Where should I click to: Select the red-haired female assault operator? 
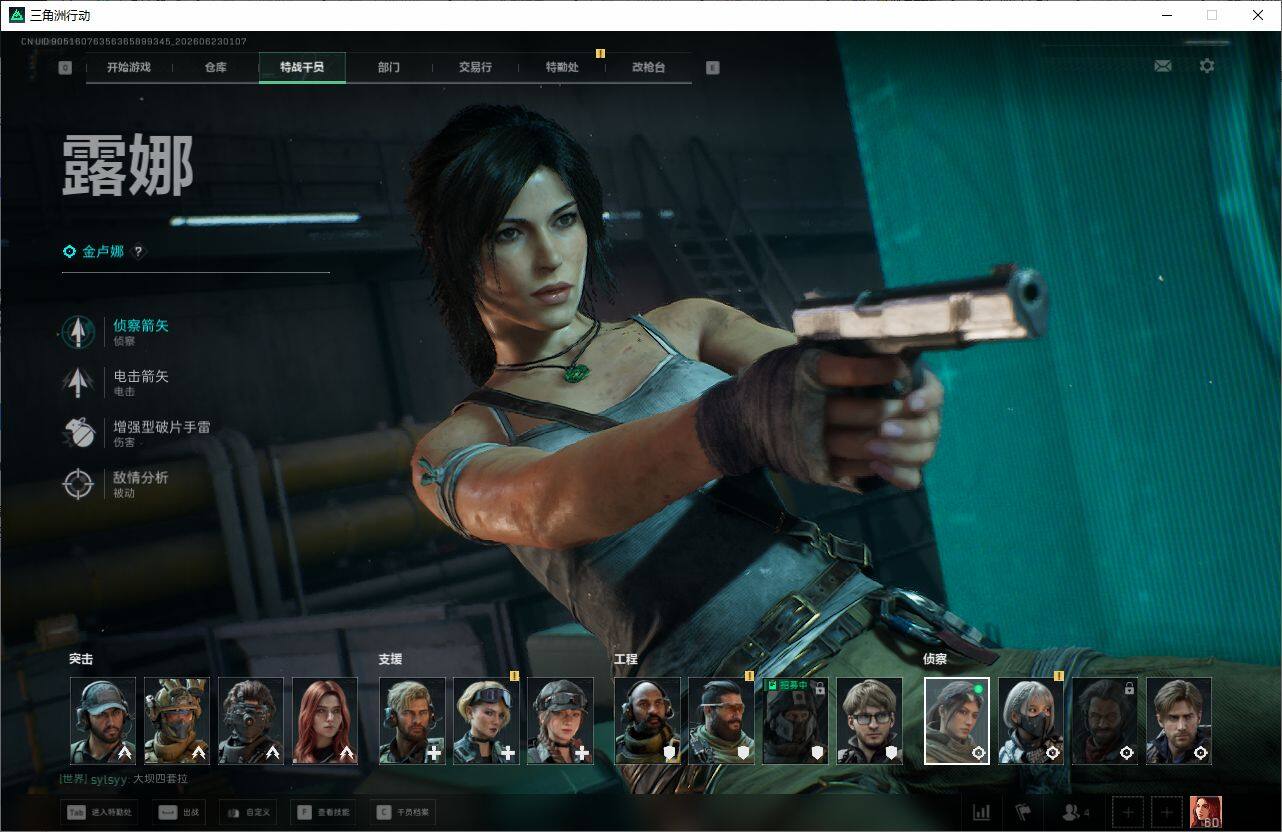coord(325,721)
